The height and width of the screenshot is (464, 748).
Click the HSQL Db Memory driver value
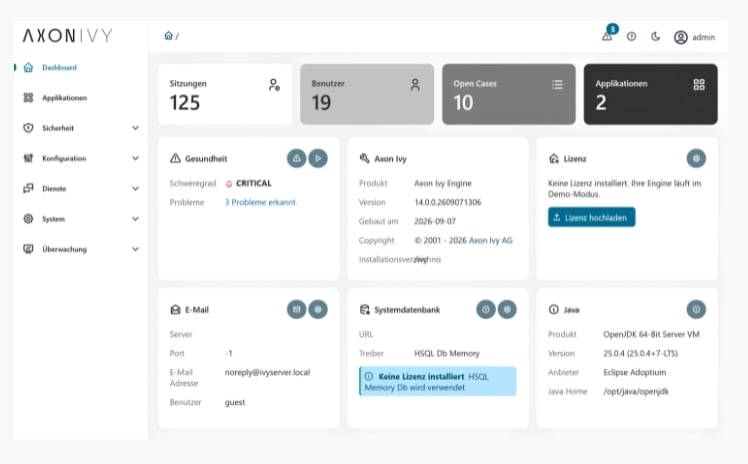coord(447,353)
